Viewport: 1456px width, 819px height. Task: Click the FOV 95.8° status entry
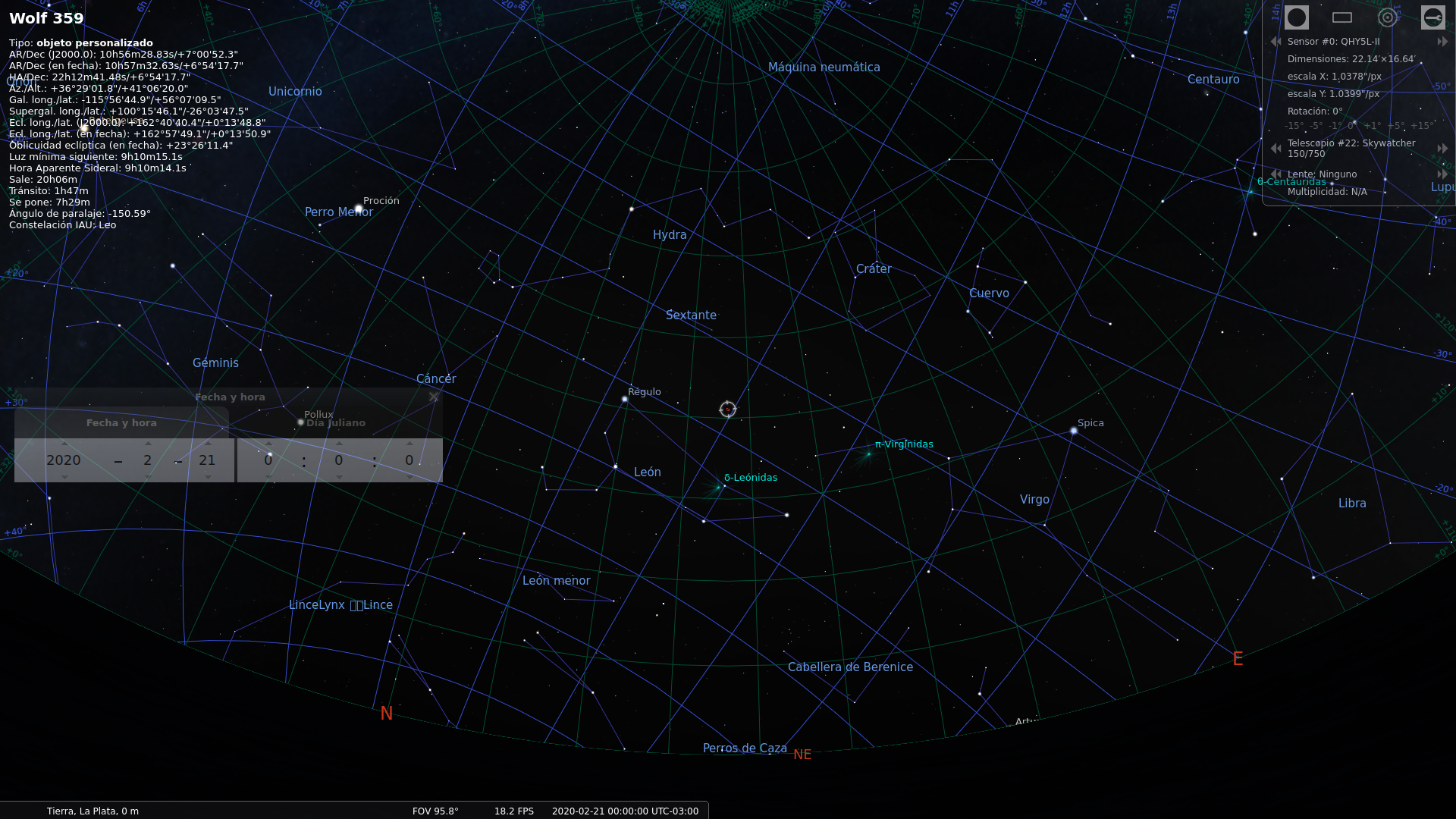pyautogui.click(x=435, y=811)
